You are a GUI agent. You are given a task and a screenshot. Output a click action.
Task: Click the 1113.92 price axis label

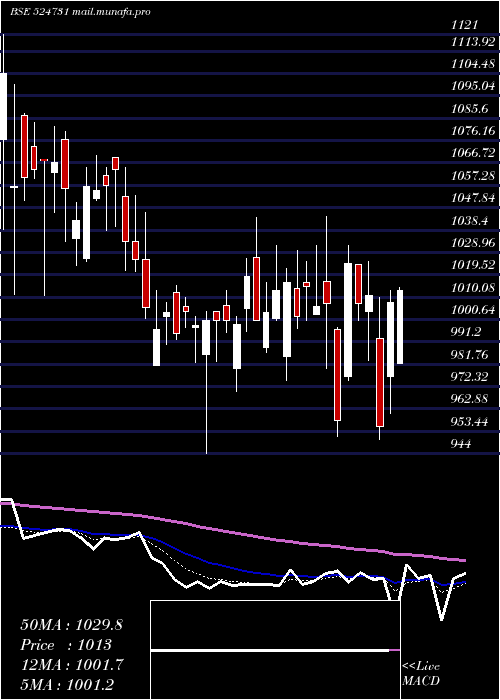(x=473, y=42)
